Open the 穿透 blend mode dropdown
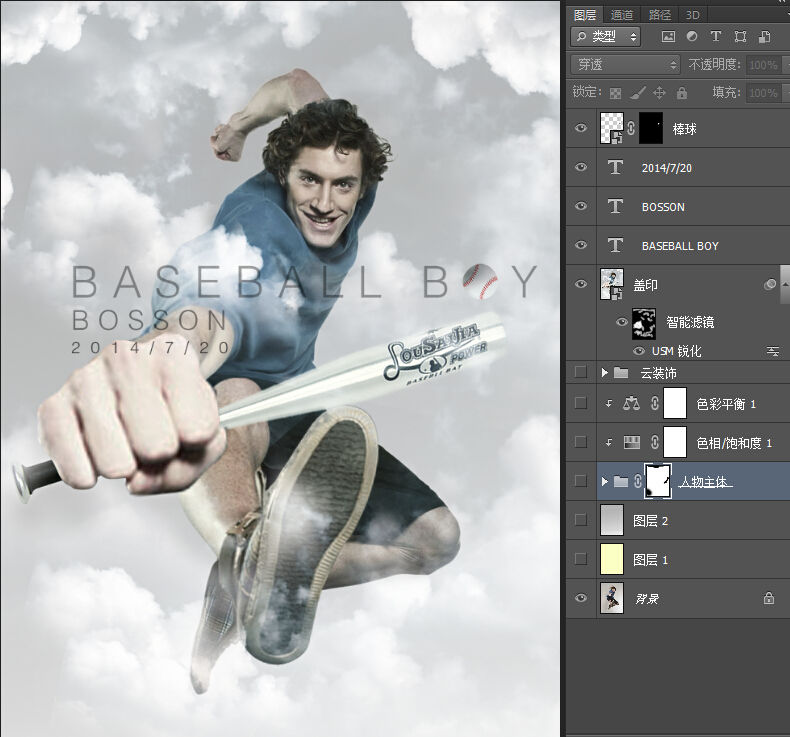Image resolution: width=790 pixels, height=737 pixels. [625, 64]
